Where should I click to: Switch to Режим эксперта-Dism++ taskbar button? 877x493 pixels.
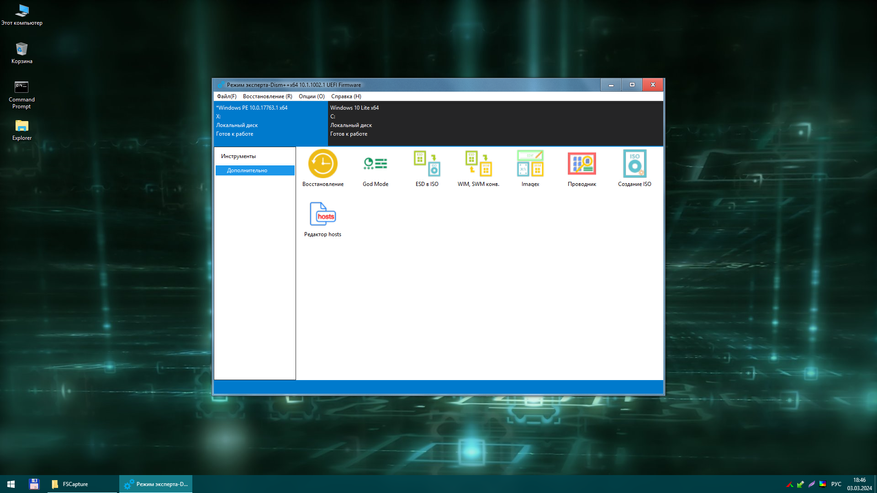tap(156, 484)
